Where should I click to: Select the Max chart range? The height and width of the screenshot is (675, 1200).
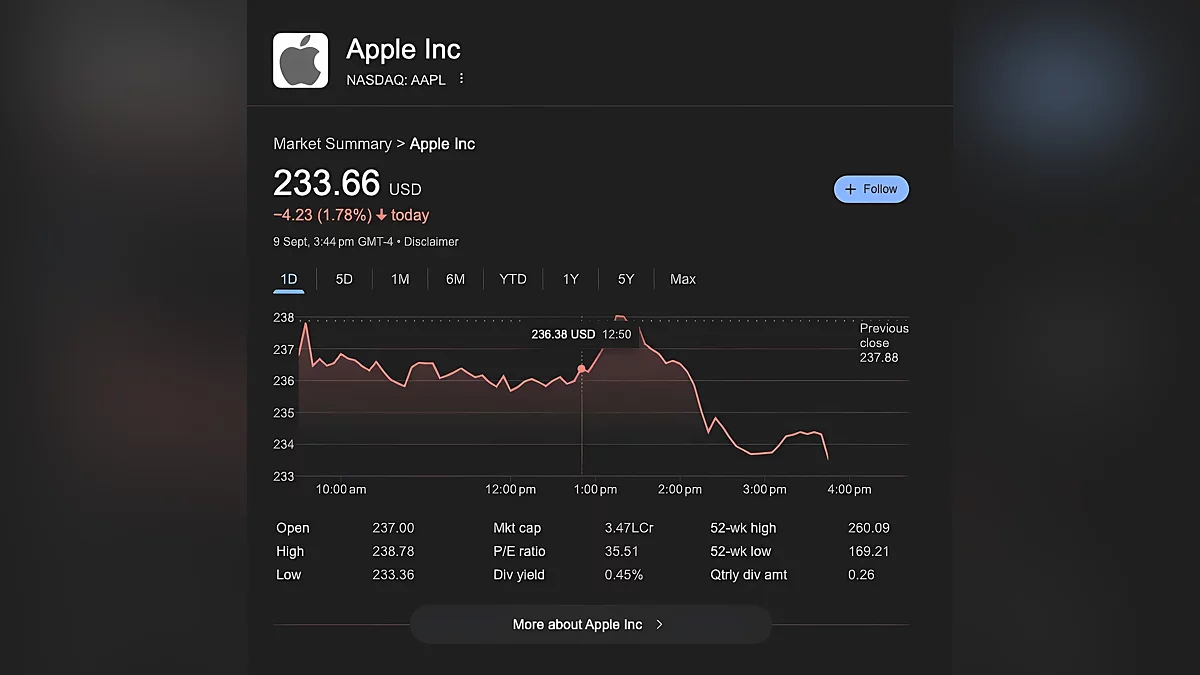[x=683, y=279]
